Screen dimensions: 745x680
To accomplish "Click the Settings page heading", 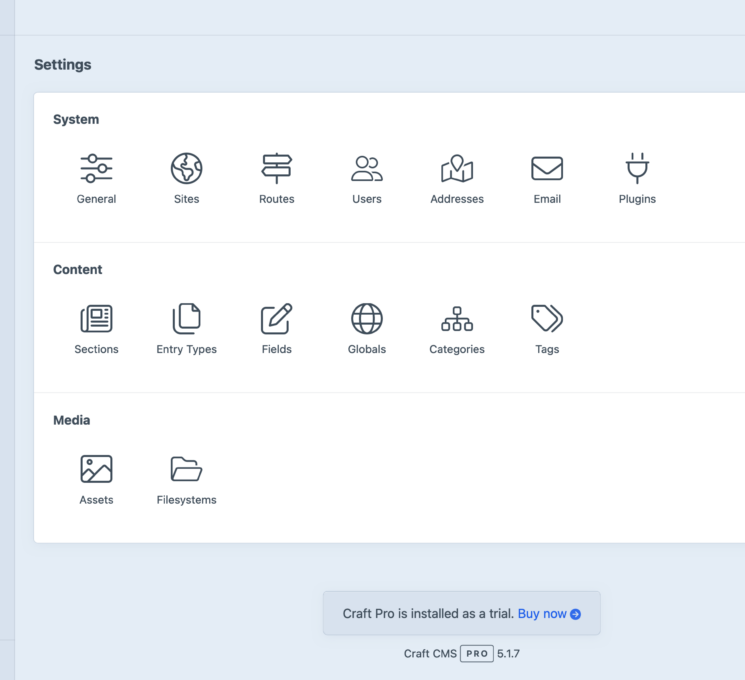I will pos(63,65).
